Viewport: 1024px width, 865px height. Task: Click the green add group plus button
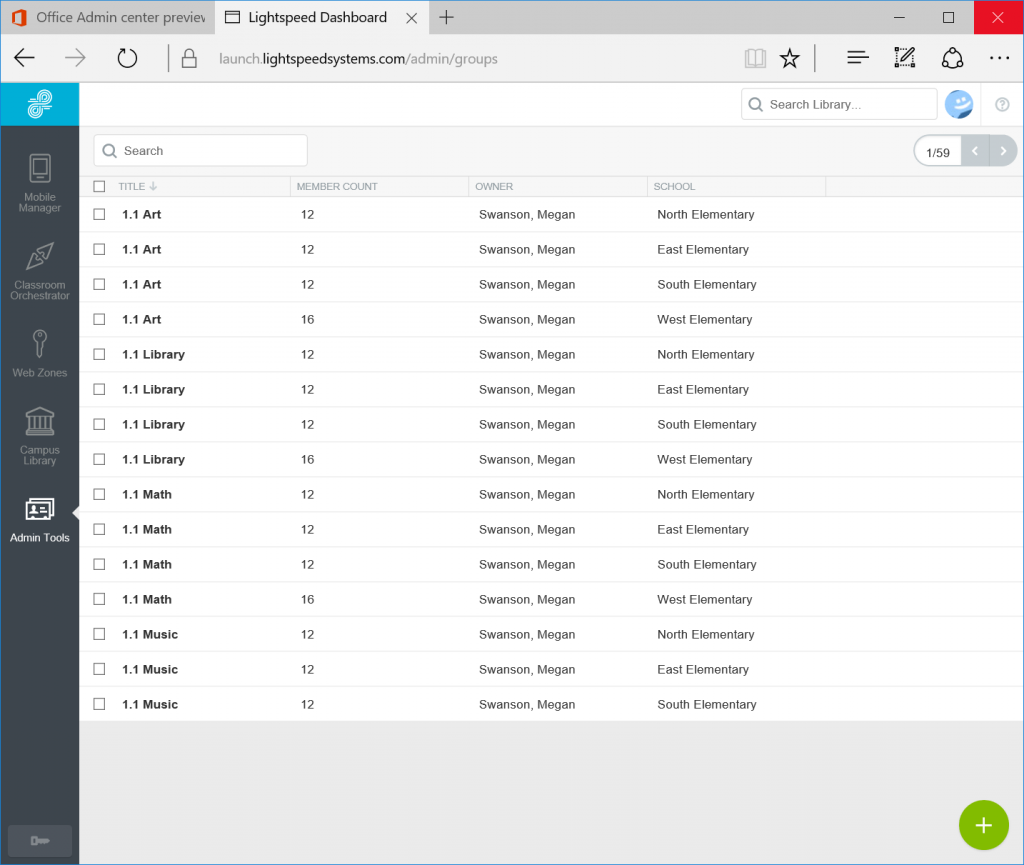tap(984, 825)
